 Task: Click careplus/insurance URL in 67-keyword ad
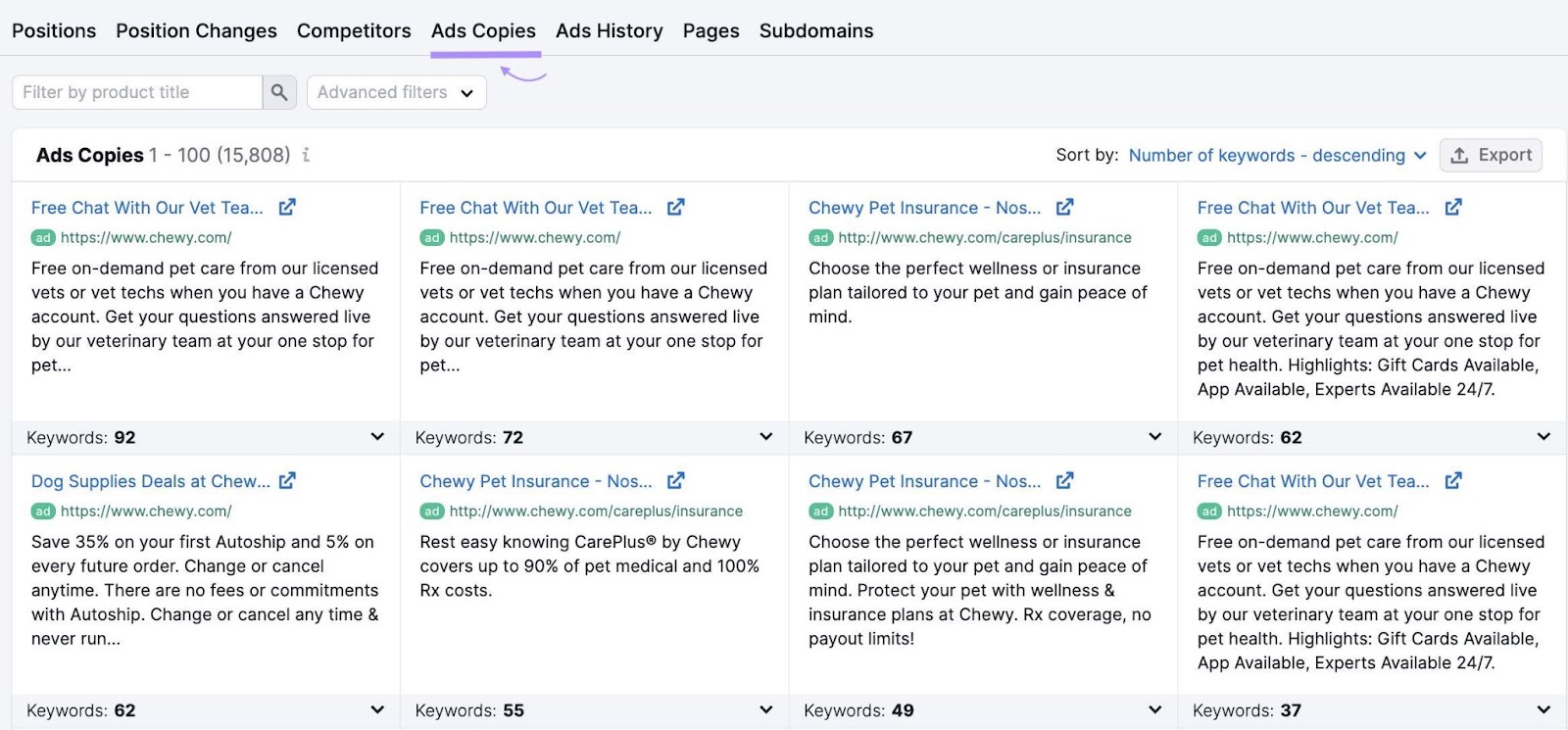point(985,237)
